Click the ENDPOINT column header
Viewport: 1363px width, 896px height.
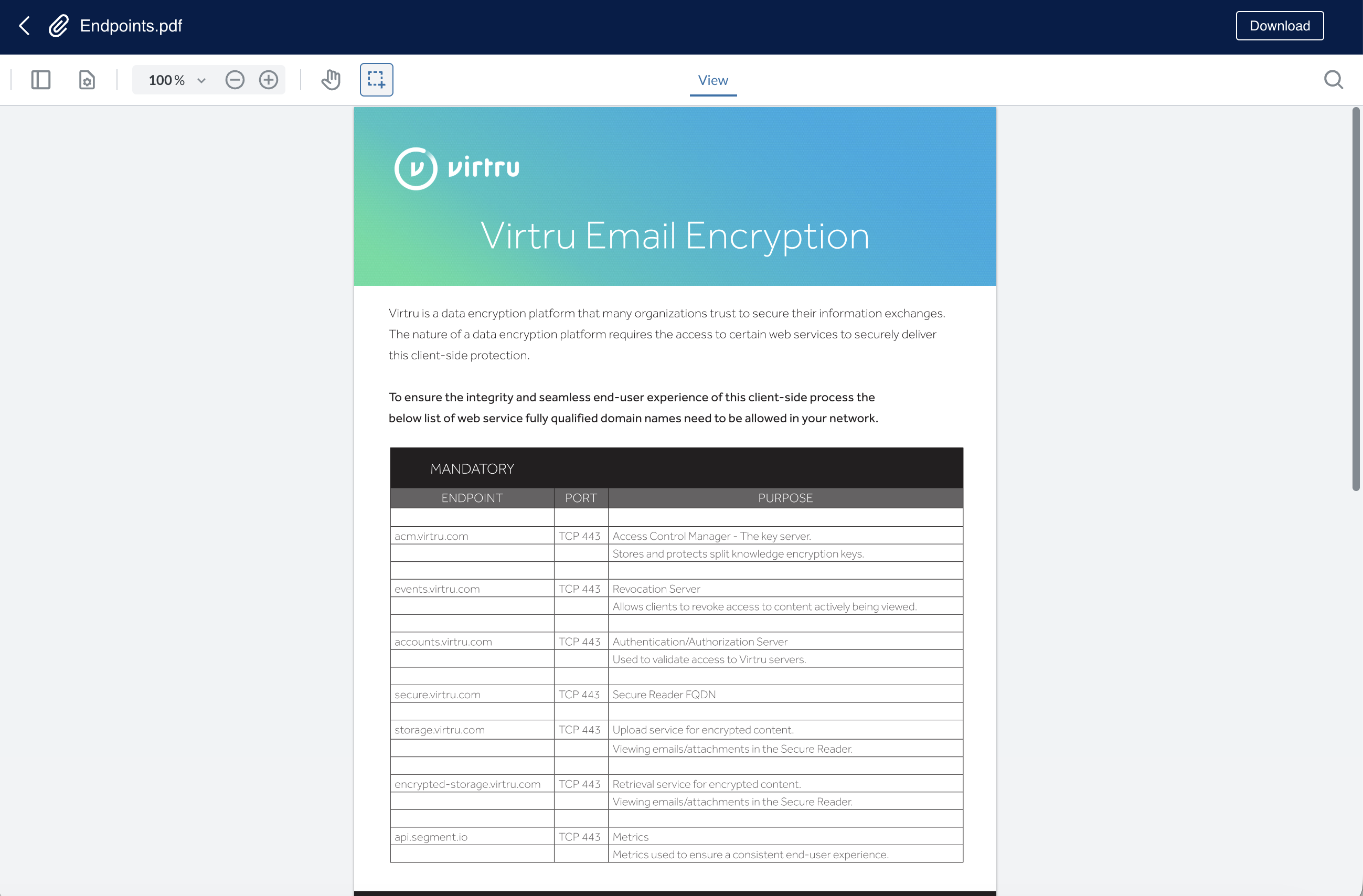click(472, 498)
